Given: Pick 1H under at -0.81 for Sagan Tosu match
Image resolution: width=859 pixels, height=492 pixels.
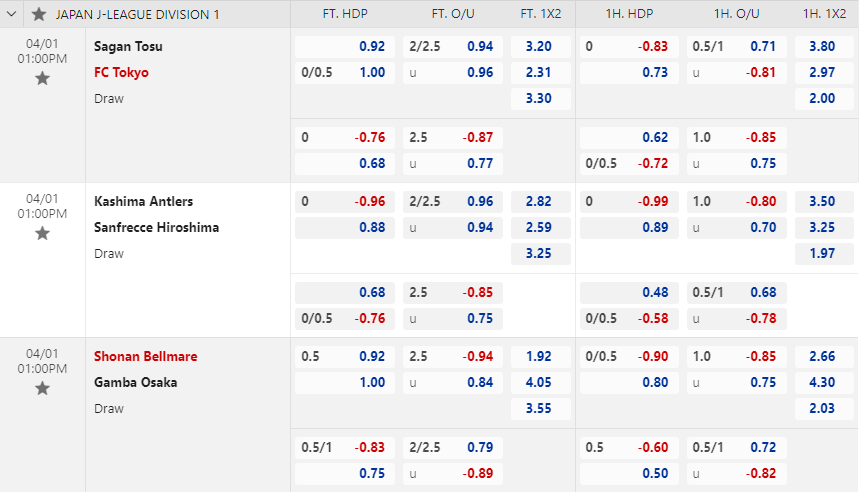Looking at the screenshot, I should click(x=737, y=72).
